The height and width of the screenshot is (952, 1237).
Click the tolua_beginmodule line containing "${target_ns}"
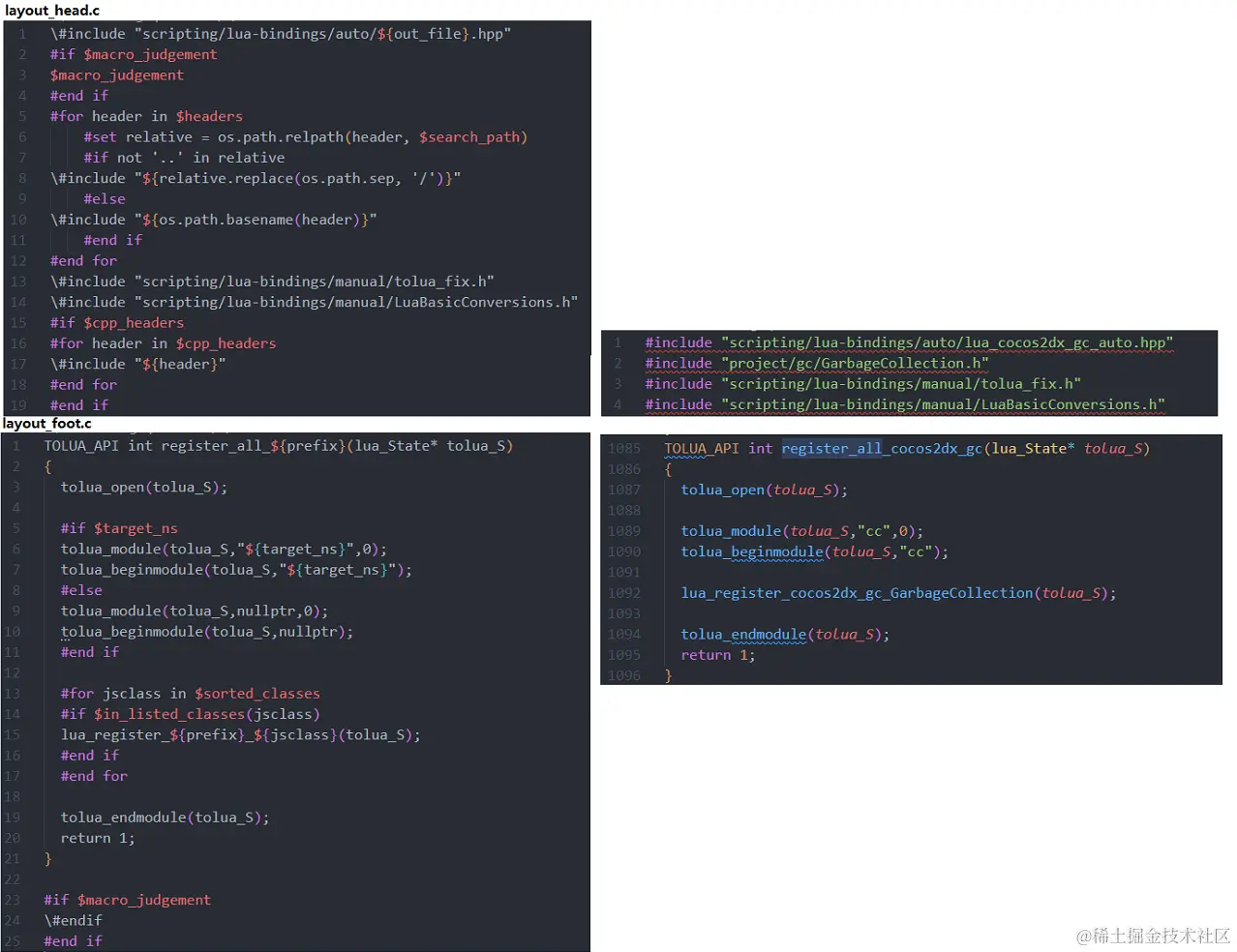coord(236,570)
